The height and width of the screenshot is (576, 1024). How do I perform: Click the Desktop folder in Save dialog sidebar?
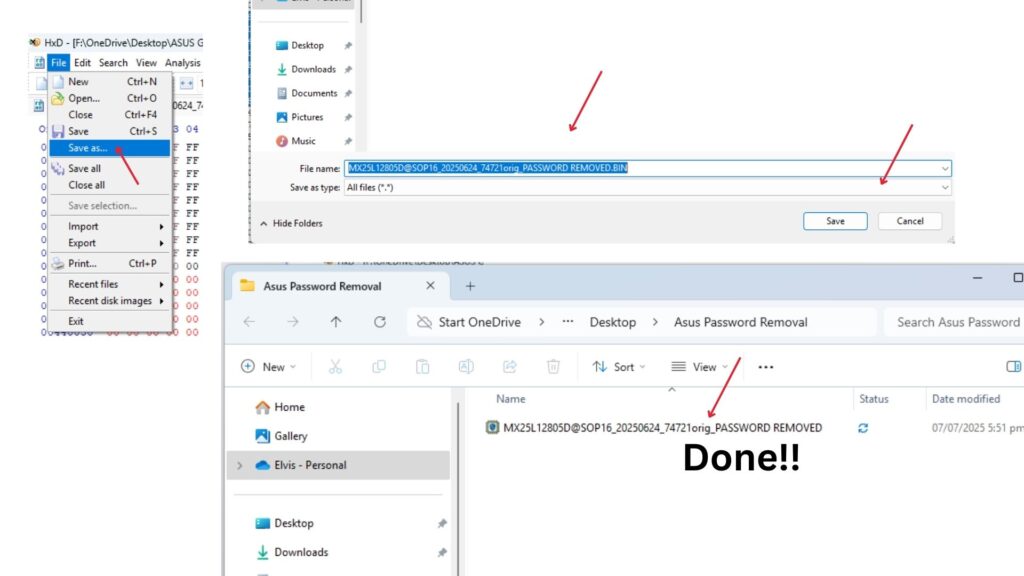pos(307,45)
